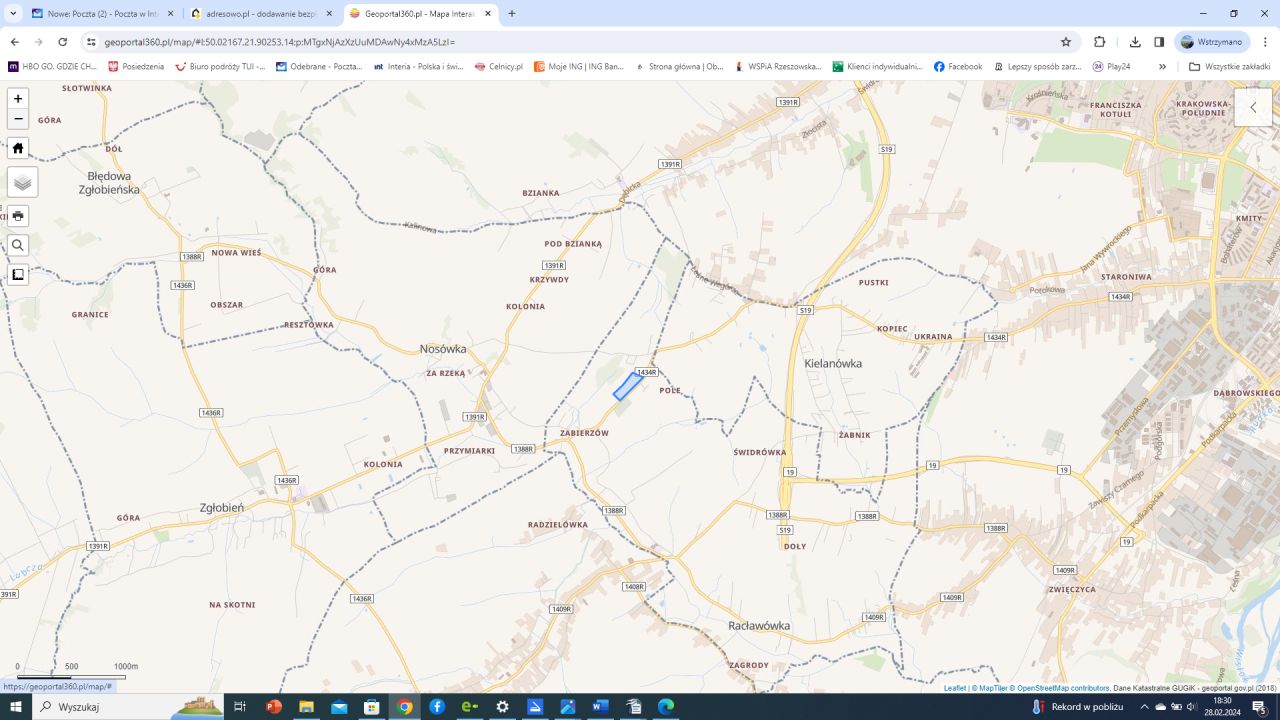Close the adresowo.pl tab
The height and width of the screenshot is (720, 1280).
[x=329, y=14]
